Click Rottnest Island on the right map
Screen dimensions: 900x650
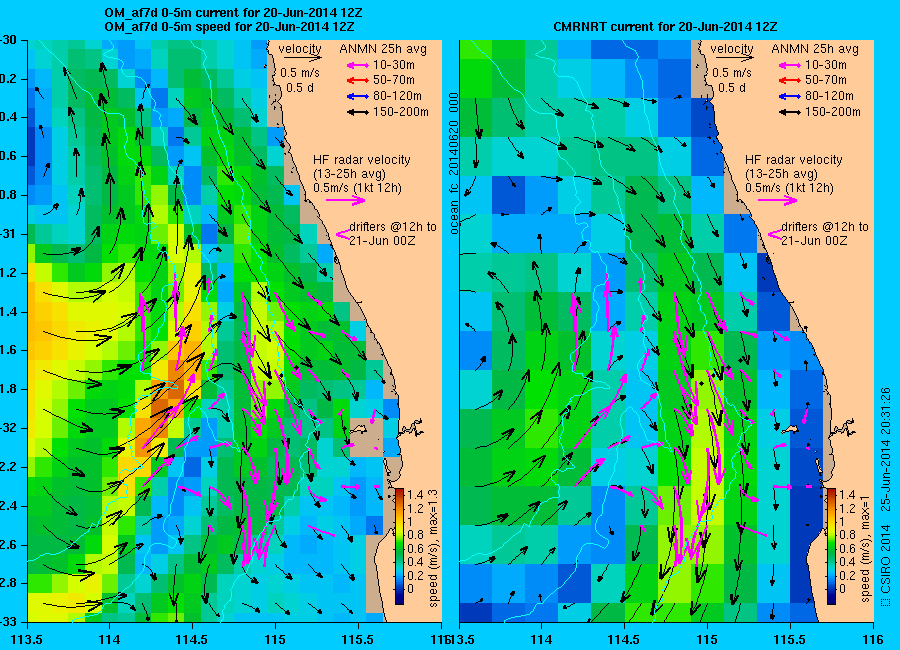[792, 429]
